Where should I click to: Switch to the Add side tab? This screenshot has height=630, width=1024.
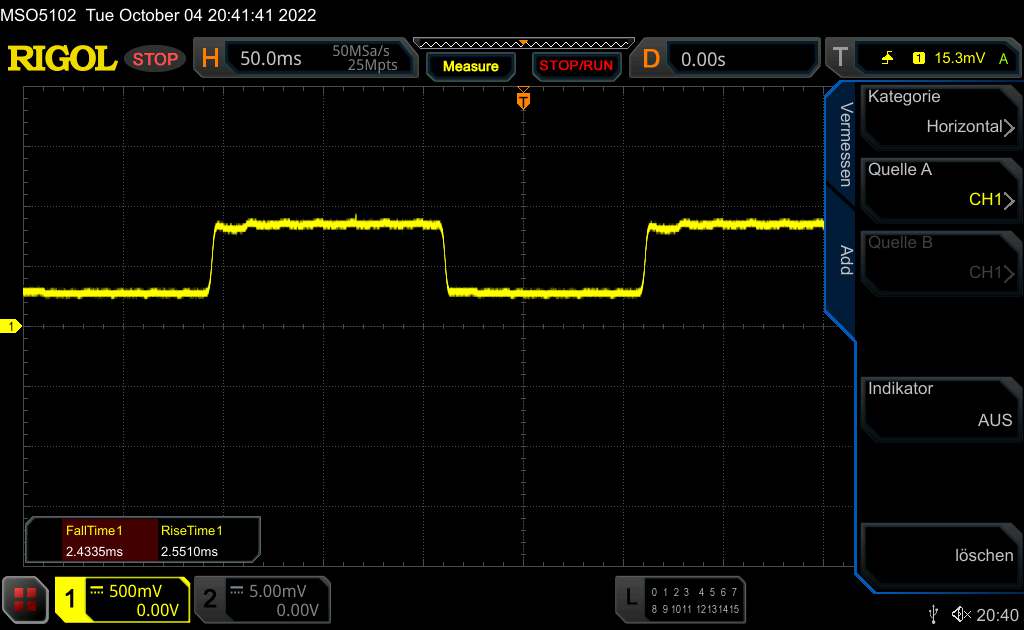tap(844, 260)
